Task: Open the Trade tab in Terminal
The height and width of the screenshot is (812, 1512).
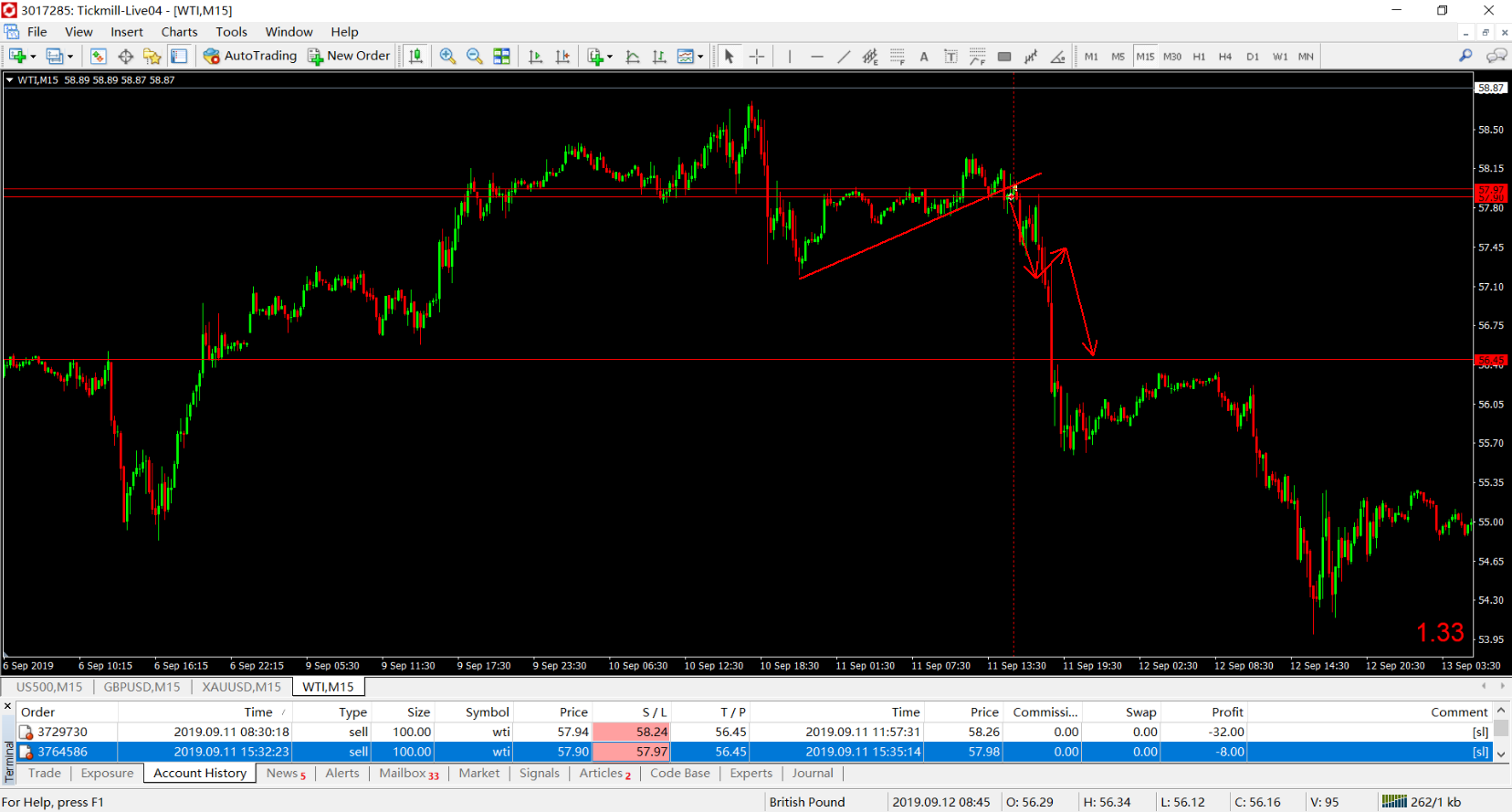Action: [x=45, y=774]
